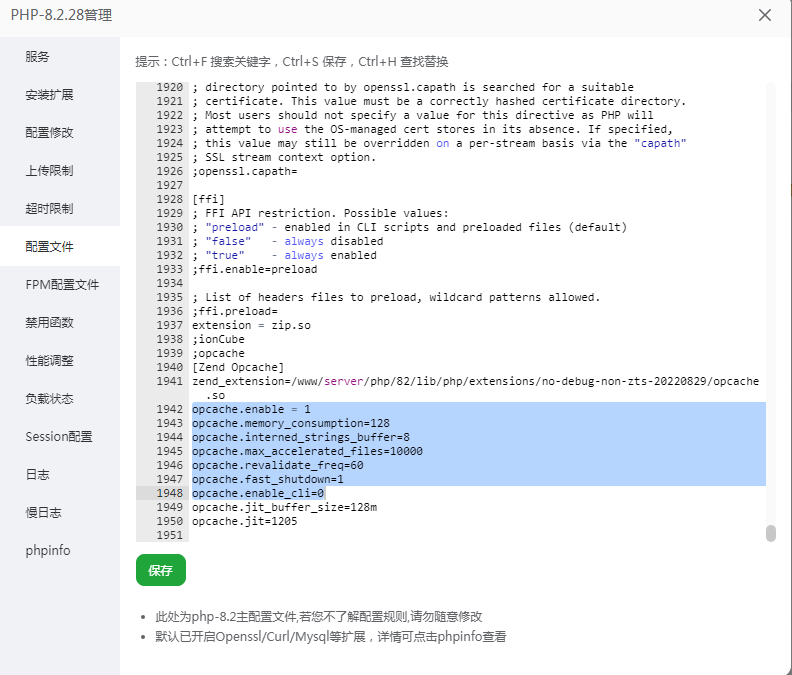Click line number 1942 in gutter
This screenshot has width=792, height=675.
coord(169,410)
